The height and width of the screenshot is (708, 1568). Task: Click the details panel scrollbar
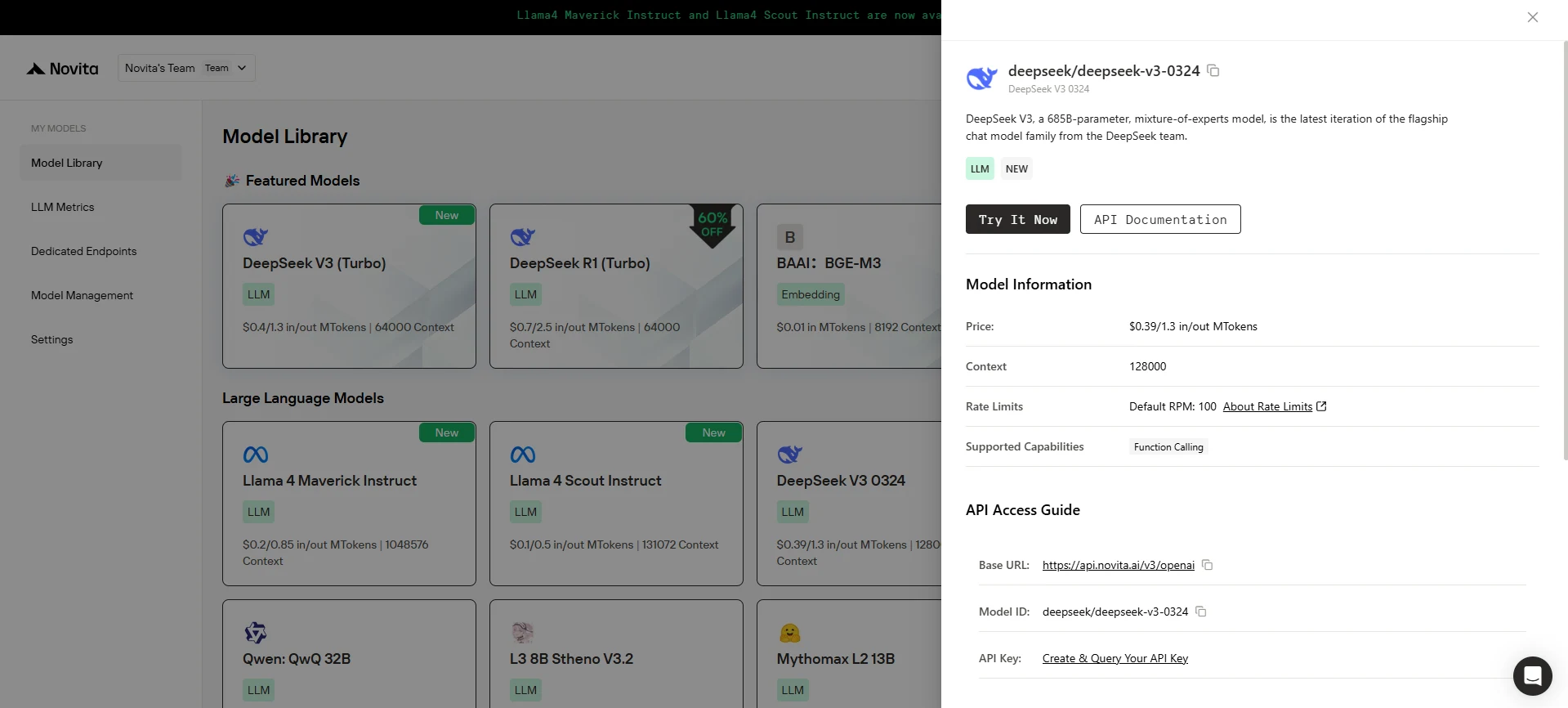(x=1565, y=249)
